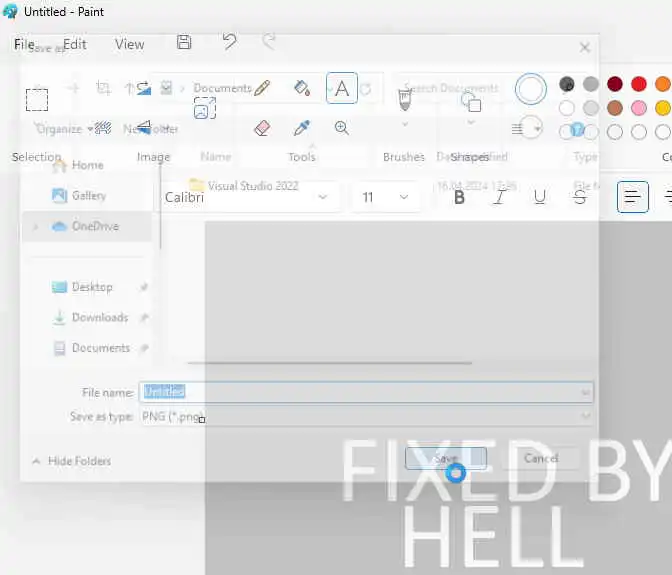Select the Eraser tool
Image resolution: width=672 pixels, height=575 pixels.
262,128
